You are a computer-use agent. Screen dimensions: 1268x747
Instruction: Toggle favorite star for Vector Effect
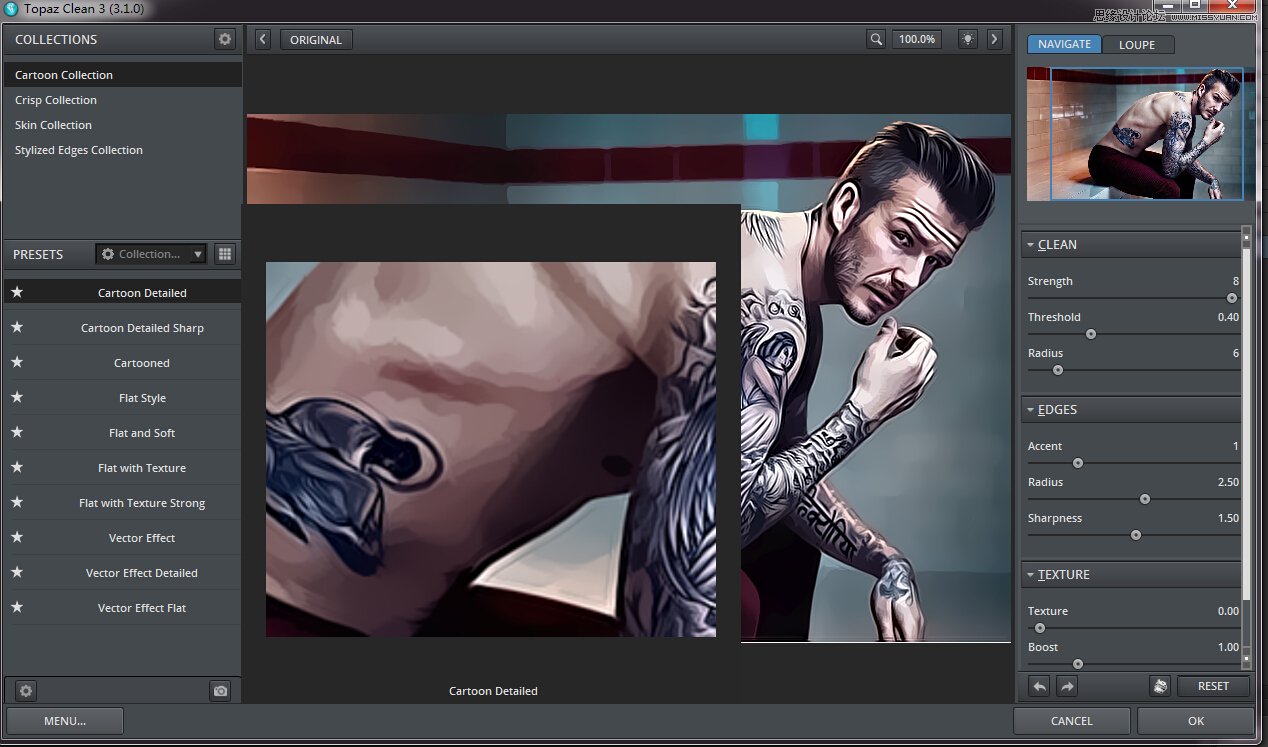coord(17,538)
